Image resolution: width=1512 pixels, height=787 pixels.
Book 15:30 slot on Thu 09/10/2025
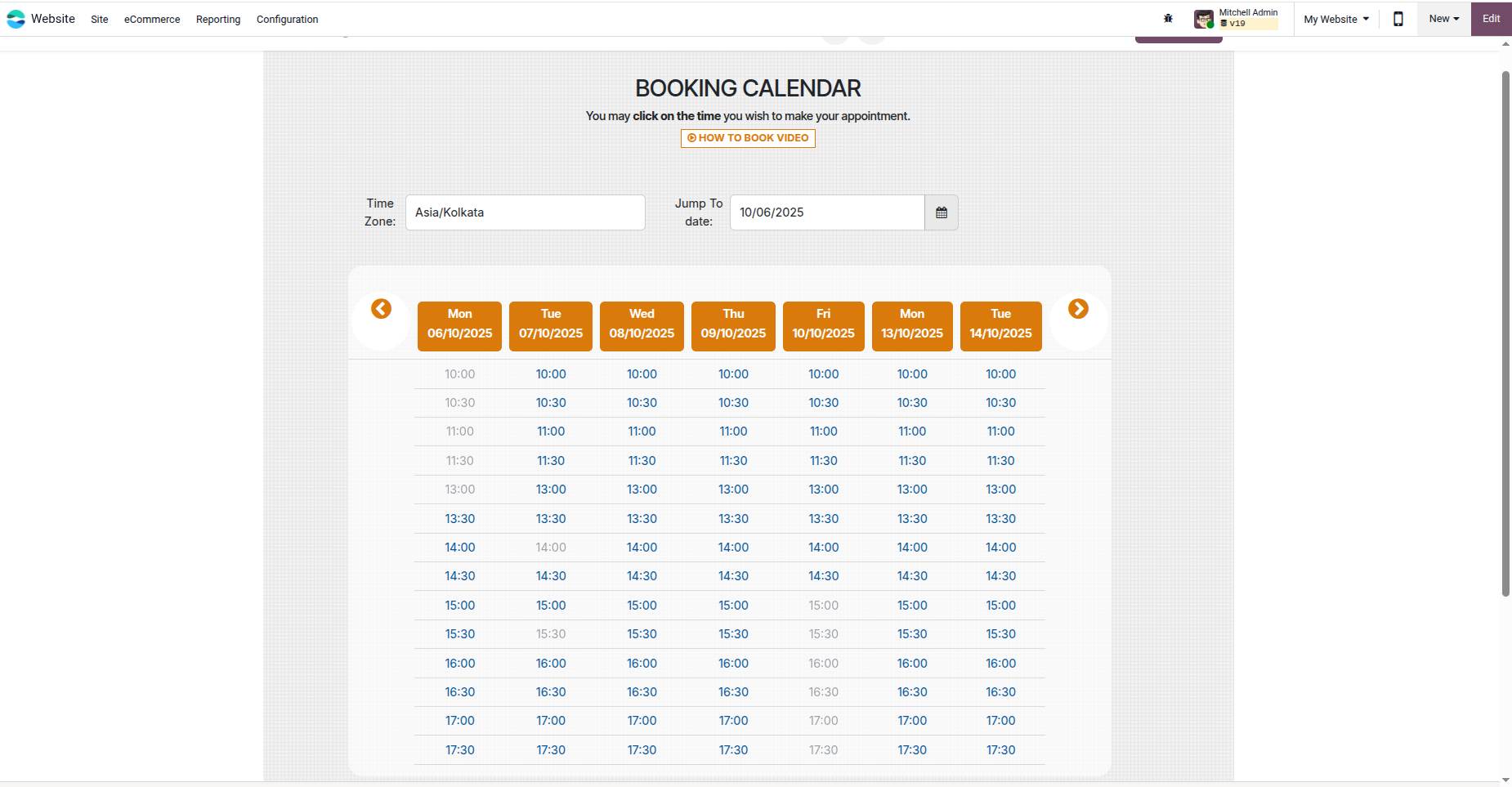(x=733, y=634)
